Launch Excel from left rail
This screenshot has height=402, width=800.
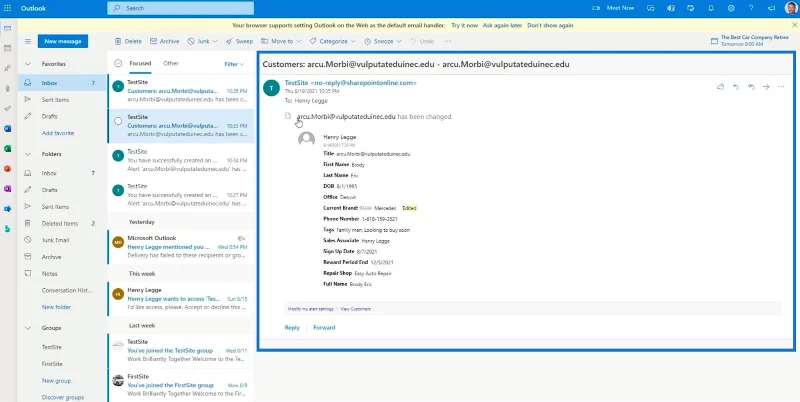[7, 148]
